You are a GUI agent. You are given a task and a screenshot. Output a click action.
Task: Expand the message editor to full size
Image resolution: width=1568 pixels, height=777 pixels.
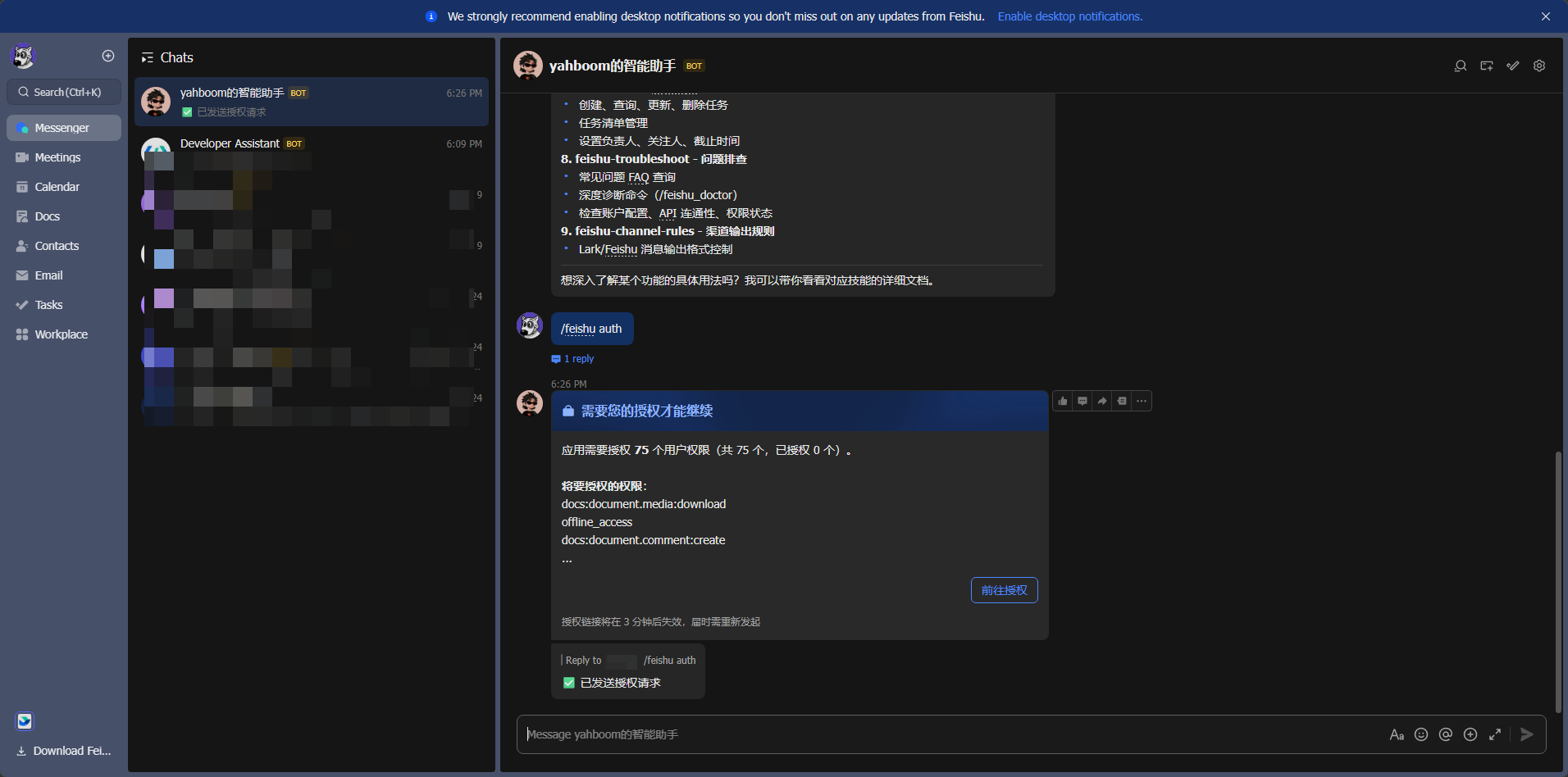[x=1495, y=734]
